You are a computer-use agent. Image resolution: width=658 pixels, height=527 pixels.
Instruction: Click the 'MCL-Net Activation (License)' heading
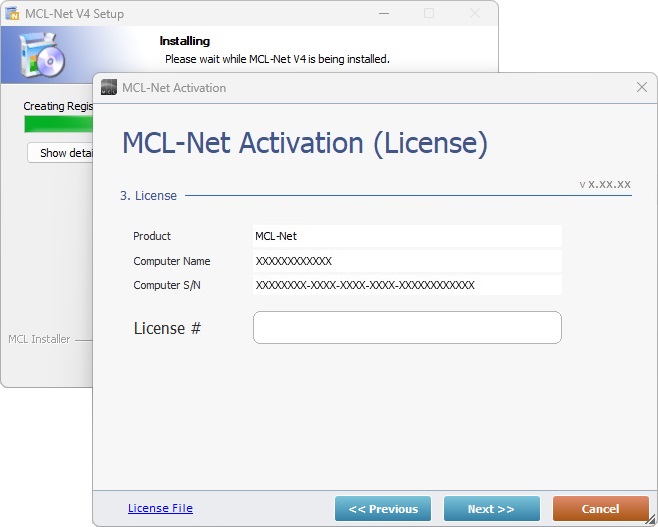coord(305,143)
